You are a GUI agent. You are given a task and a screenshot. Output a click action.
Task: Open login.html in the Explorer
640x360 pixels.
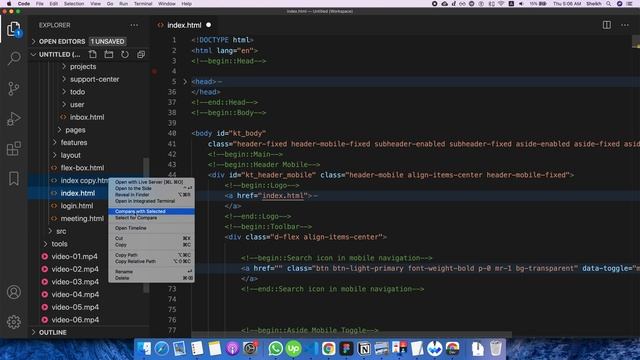click(77, 206)
